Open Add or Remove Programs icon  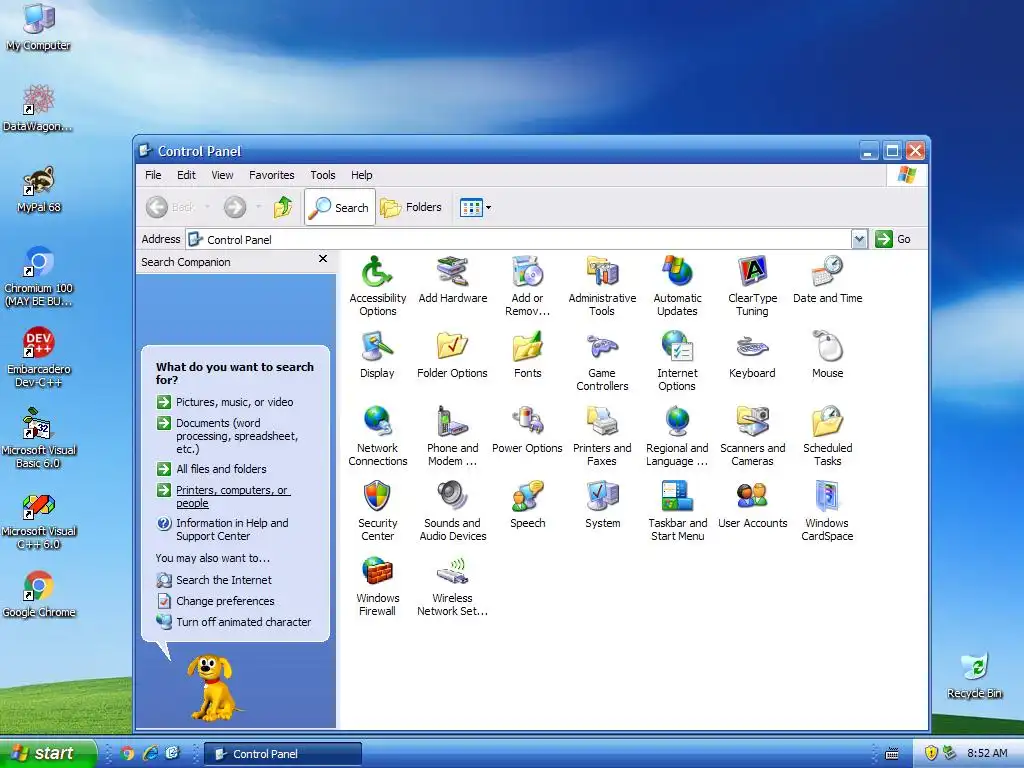[528, 286]
